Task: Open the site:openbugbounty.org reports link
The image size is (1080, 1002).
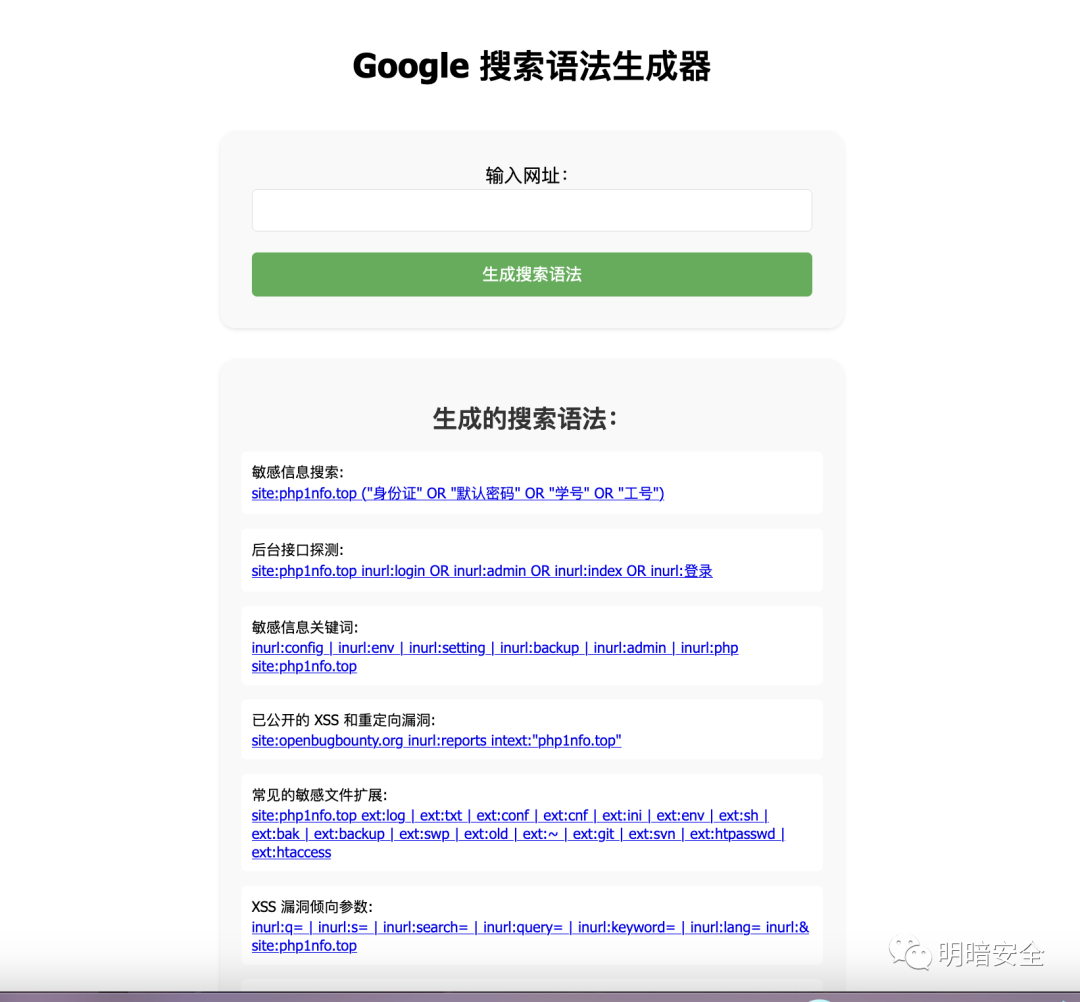Action: (436, 740)
